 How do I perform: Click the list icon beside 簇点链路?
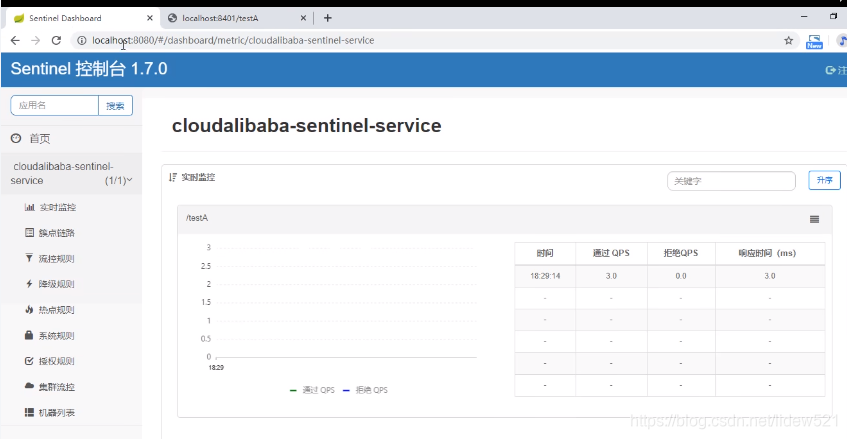tap(29, 233)
